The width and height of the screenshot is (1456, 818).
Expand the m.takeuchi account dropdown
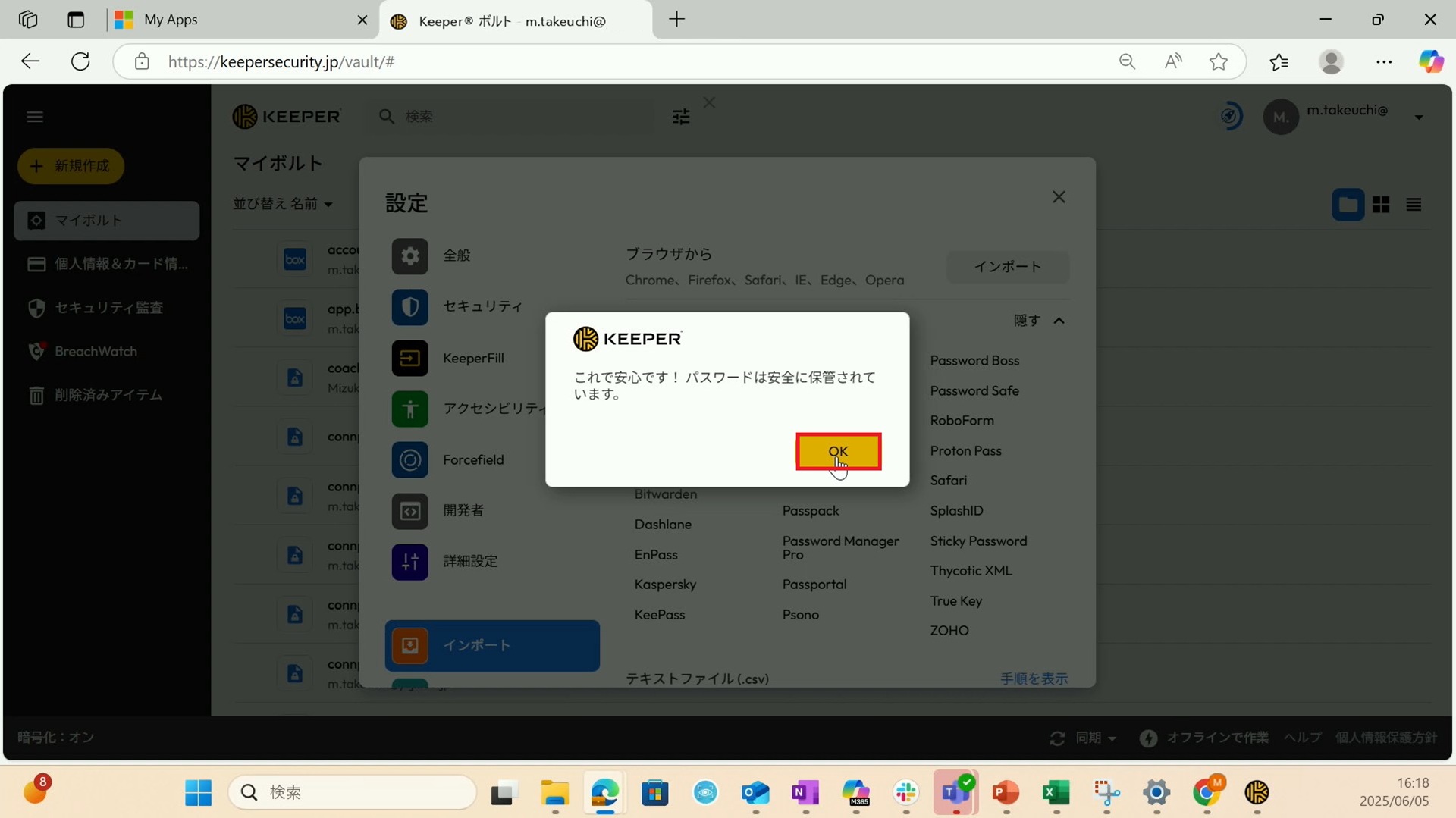pos(1418,118)
